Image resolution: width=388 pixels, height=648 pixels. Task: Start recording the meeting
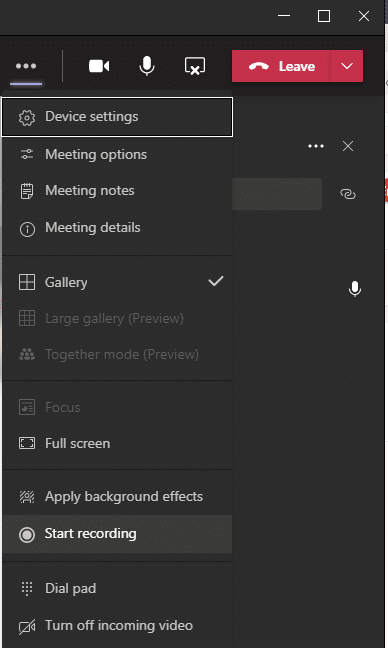tap(117, 534)
